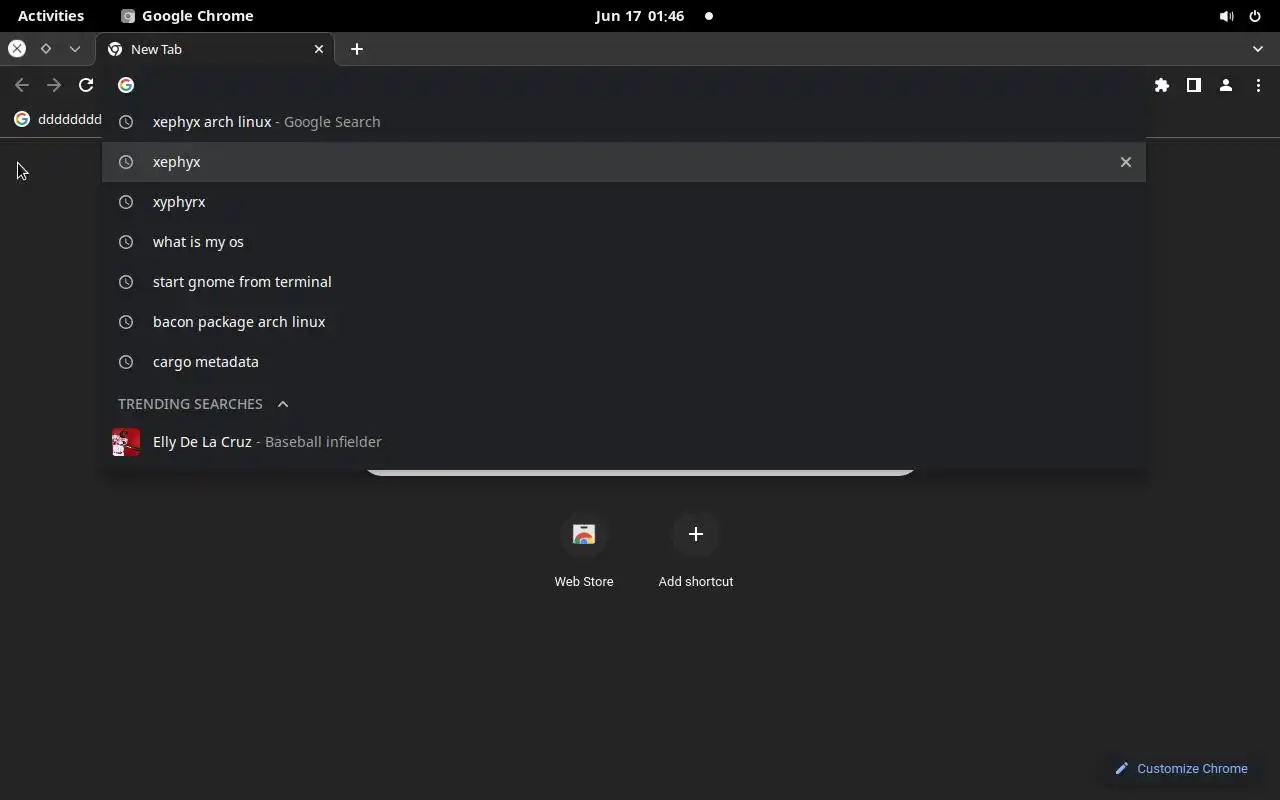Click the clock icon beside xyphyrx
Image resolution: width=1280 pixels, height=800 pixels.
[126, 202]
